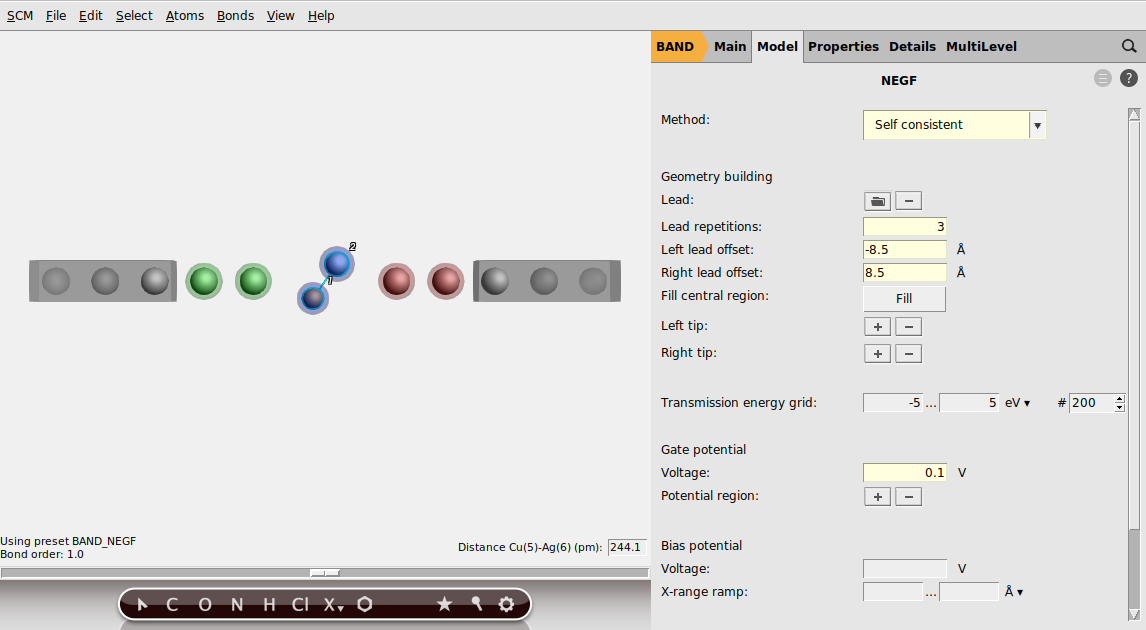Screen dimensions: 1146x630
Task: Click the star icon in bottom toolbar
Action: (444, 604)
